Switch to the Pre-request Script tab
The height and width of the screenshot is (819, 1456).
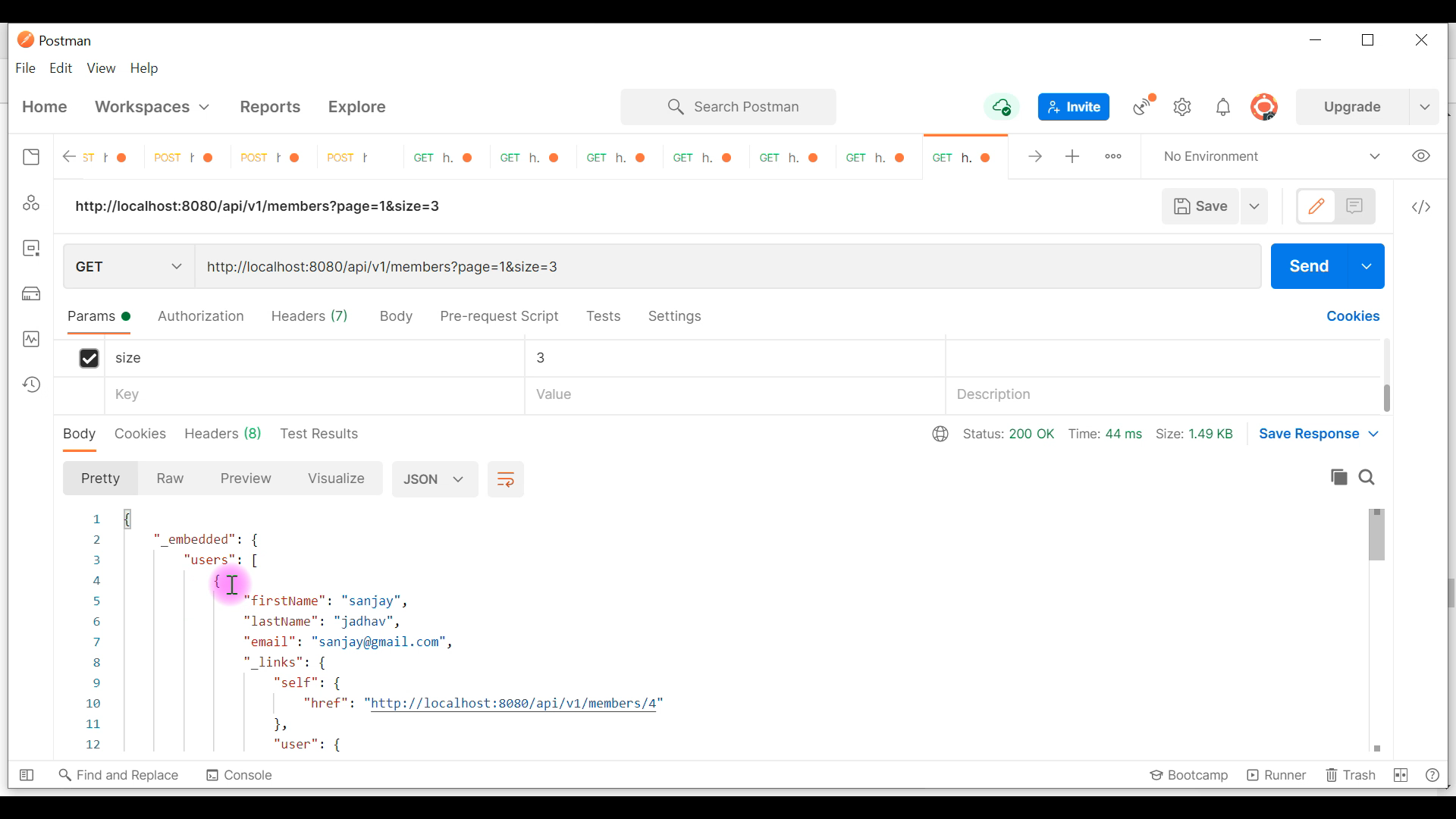(x=499, y=316)
